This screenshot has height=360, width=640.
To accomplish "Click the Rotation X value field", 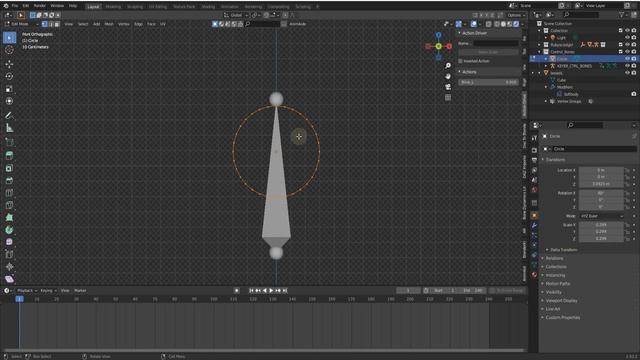I will pos(601,193).
